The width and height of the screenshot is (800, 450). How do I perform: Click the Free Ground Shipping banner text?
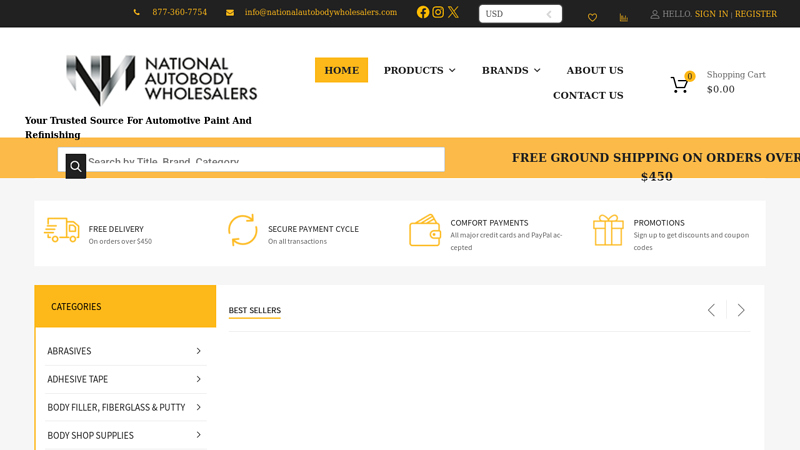click(656, 167)
